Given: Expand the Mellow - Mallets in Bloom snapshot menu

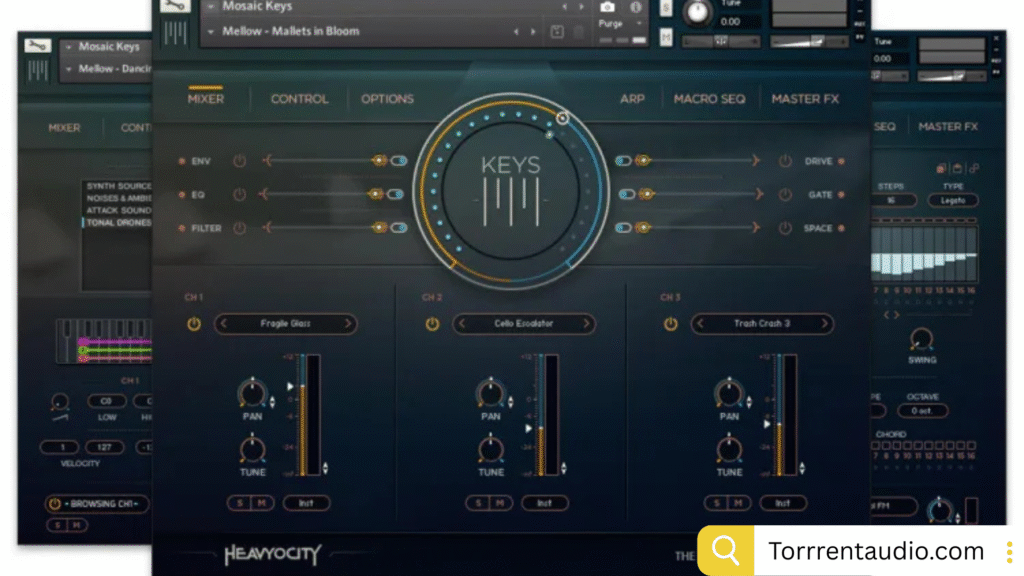Looking at the screenshot, I should 213,31.
